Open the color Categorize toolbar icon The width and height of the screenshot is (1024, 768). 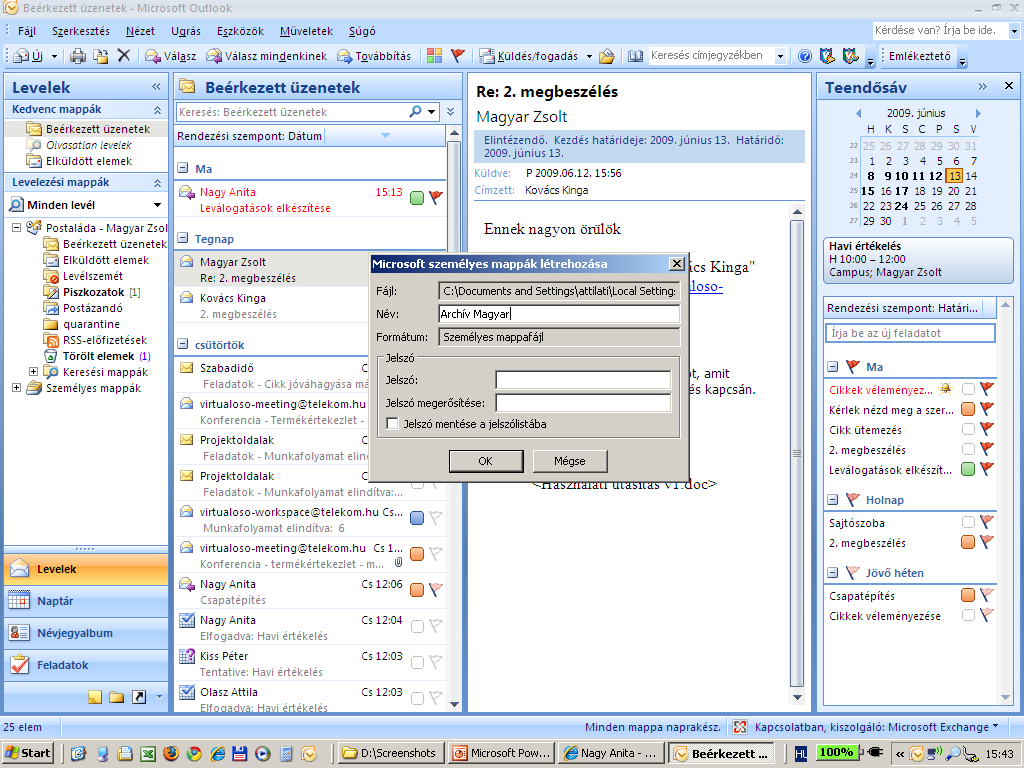[x=434, y=56]
